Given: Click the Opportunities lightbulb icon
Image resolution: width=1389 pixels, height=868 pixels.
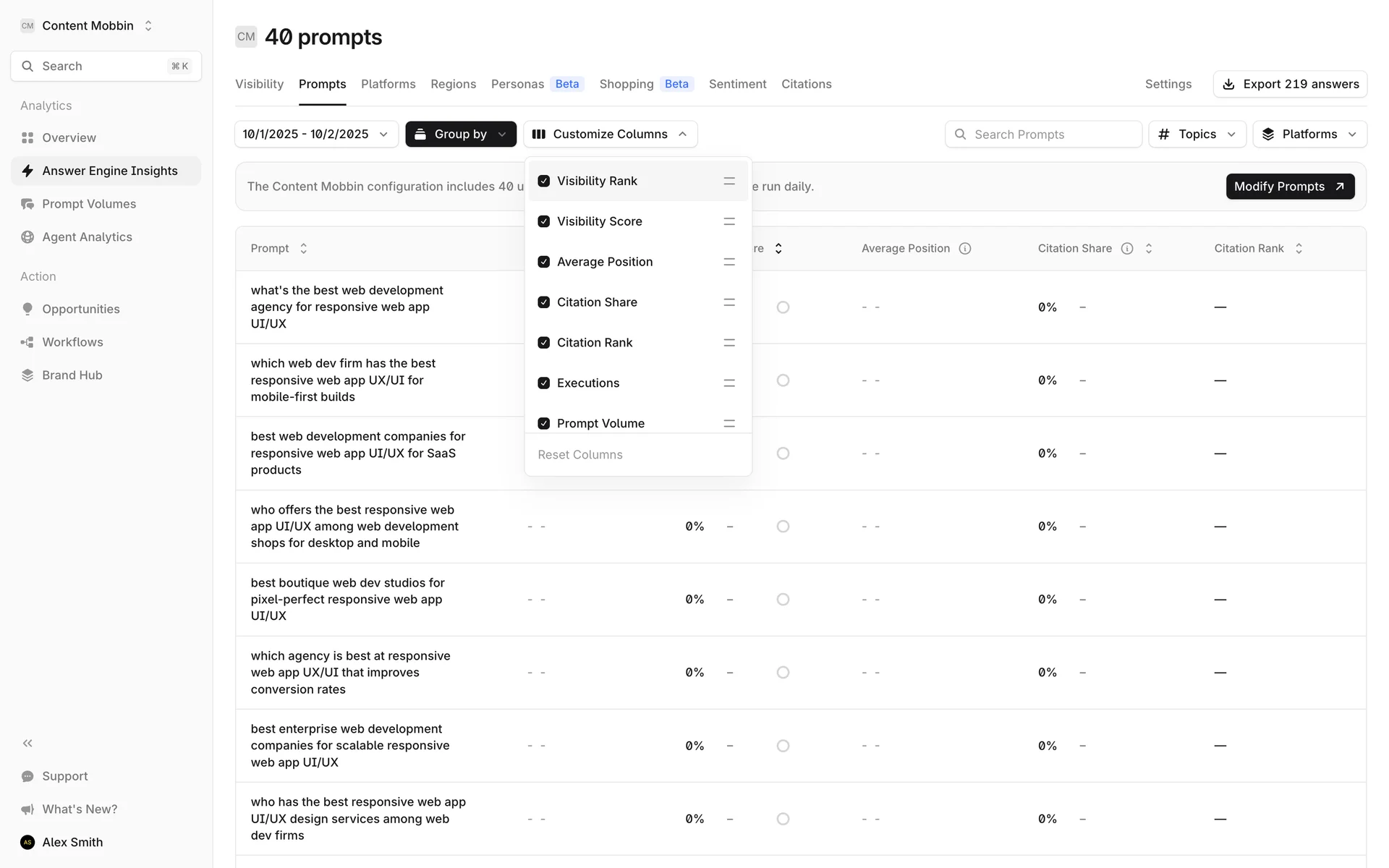Looking at the screenshot, I should 27,309.
